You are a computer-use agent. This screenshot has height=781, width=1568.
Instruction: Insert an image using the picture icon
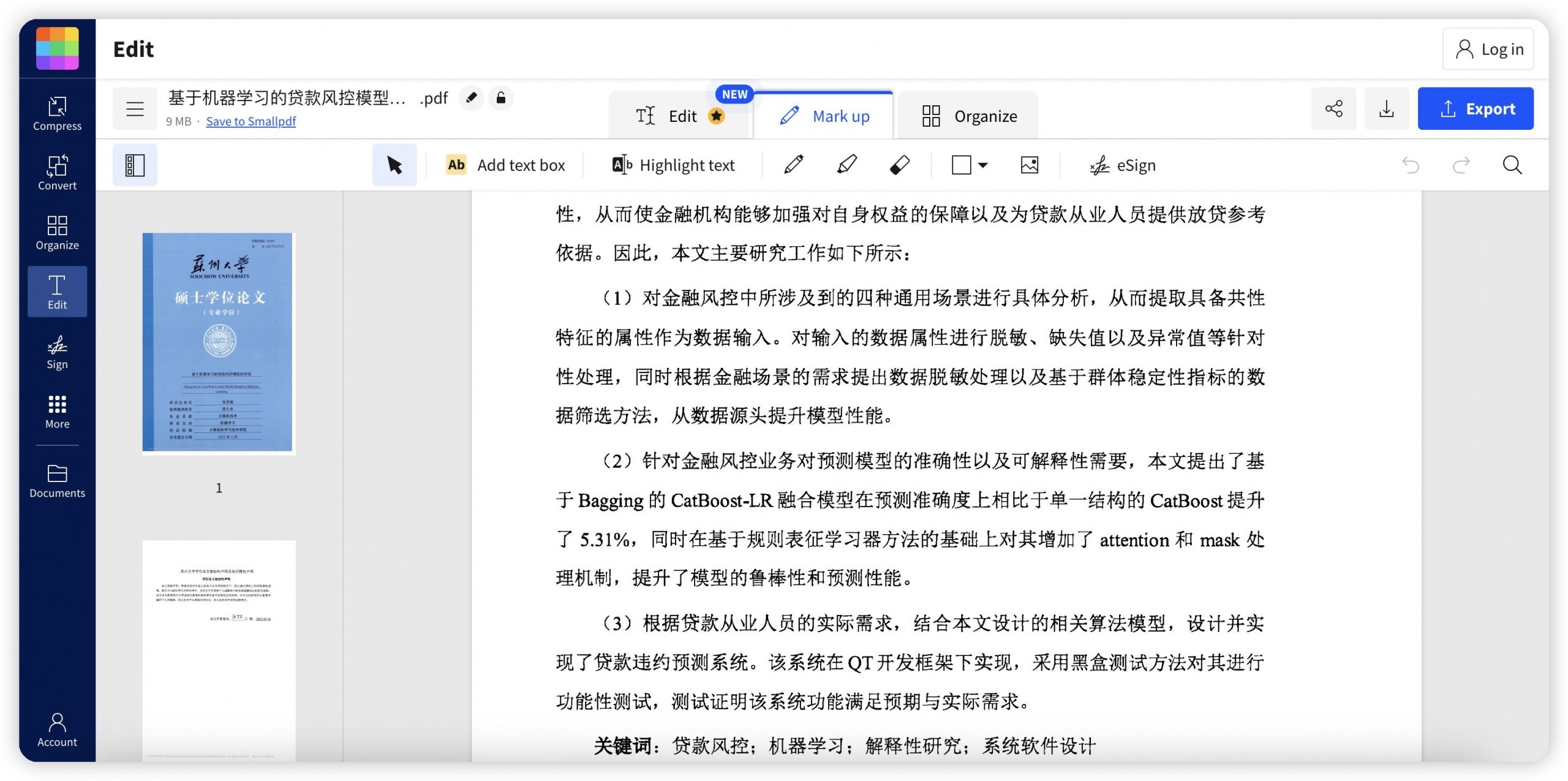(x=1030, y=165)
